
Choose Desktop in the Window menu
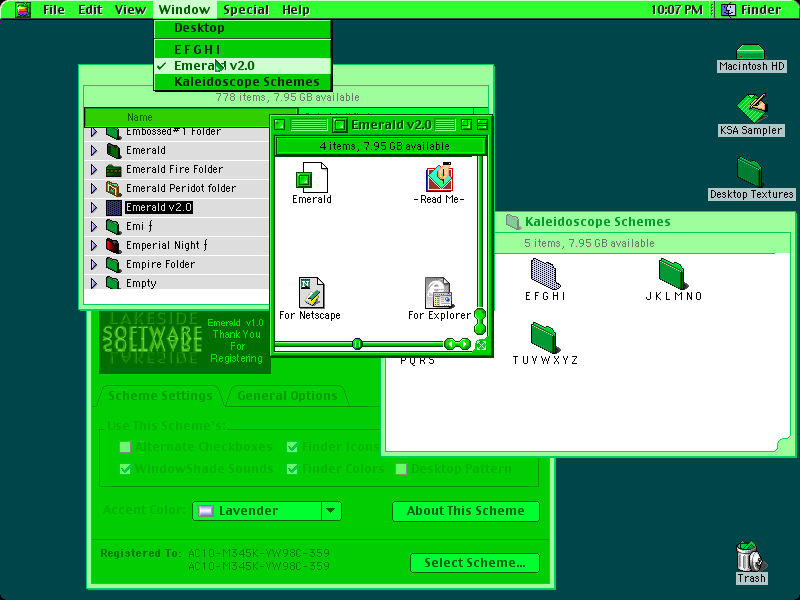click(242, 28)
